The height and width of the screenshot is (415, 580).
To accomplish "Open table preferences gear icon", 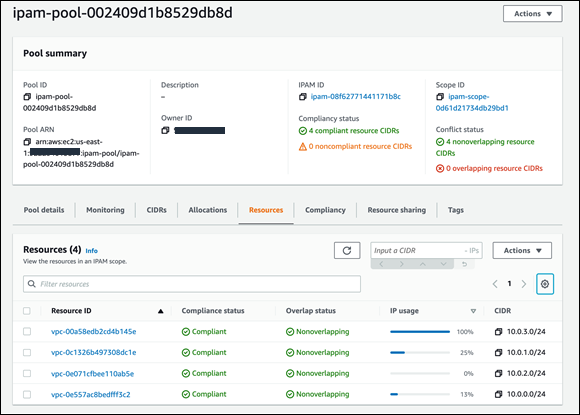I will click(545, 284).
